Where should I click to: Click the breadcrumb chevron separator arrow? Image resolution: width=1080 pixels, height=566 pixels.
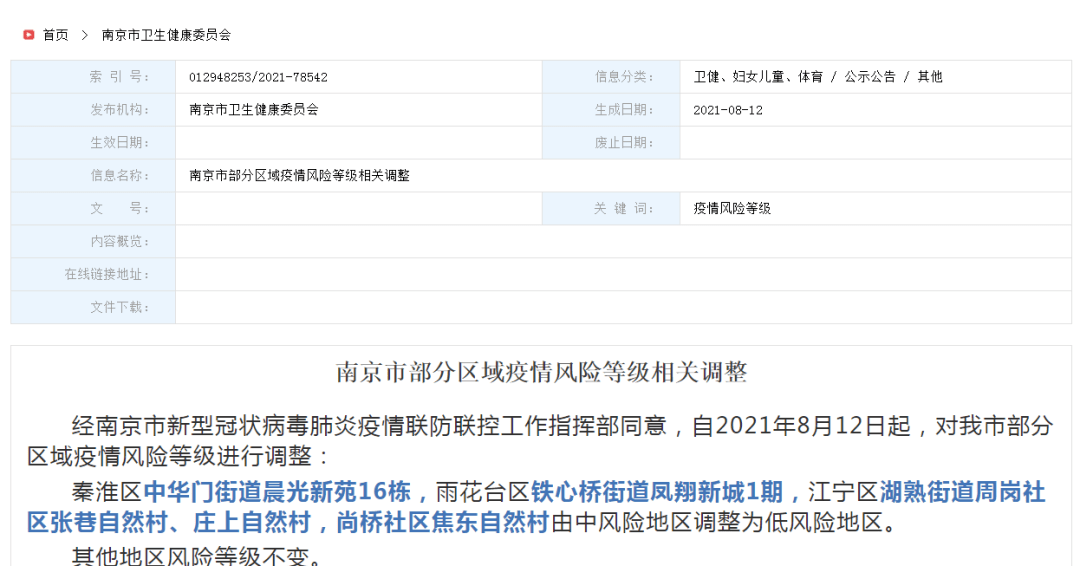point(85,35)
